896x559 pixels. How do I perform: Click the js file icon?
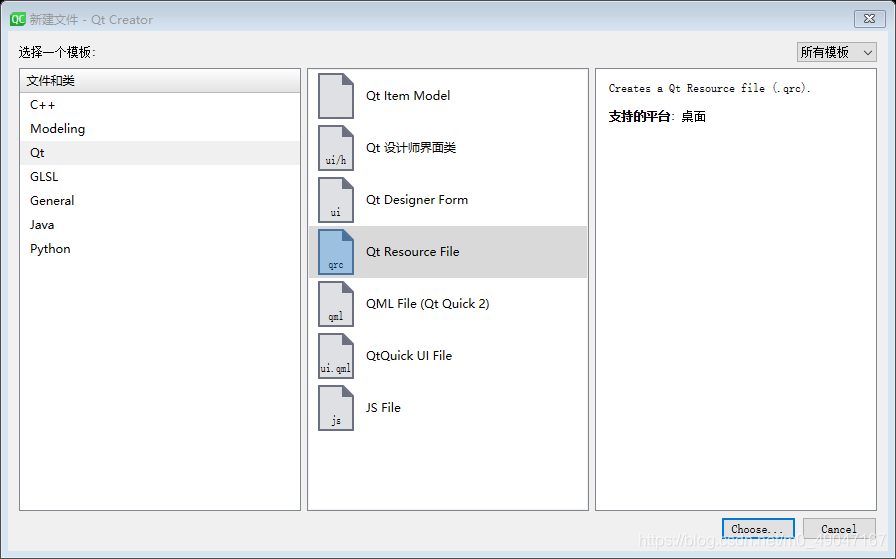point(336,408)
